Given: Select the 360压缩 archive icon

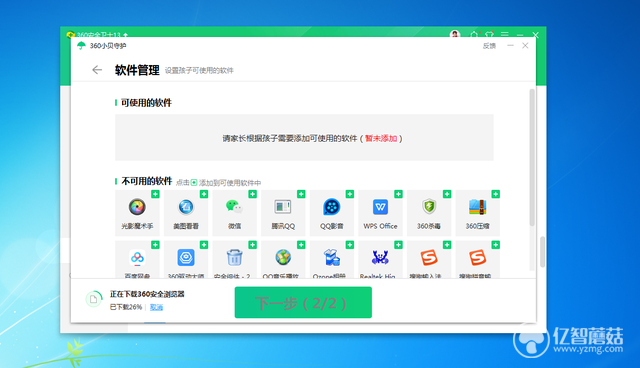Looking at the screenshot, I should [478, 207].
